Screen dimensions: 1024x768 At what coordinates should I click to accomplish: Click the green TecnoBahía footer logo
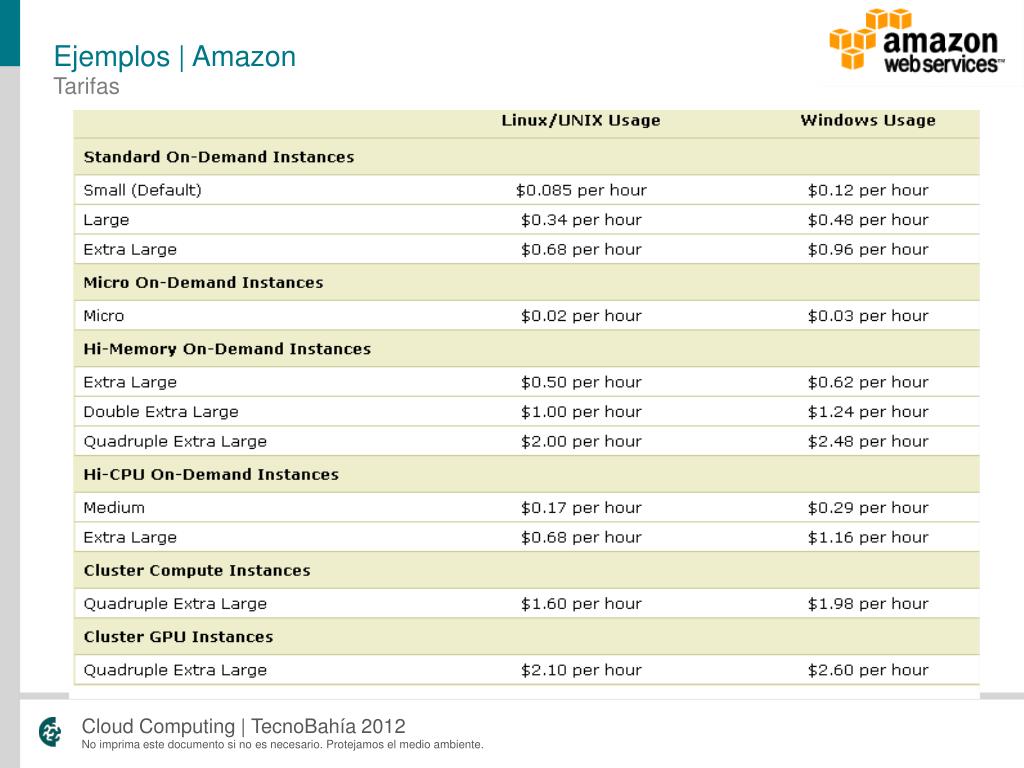tap(50, 731)
